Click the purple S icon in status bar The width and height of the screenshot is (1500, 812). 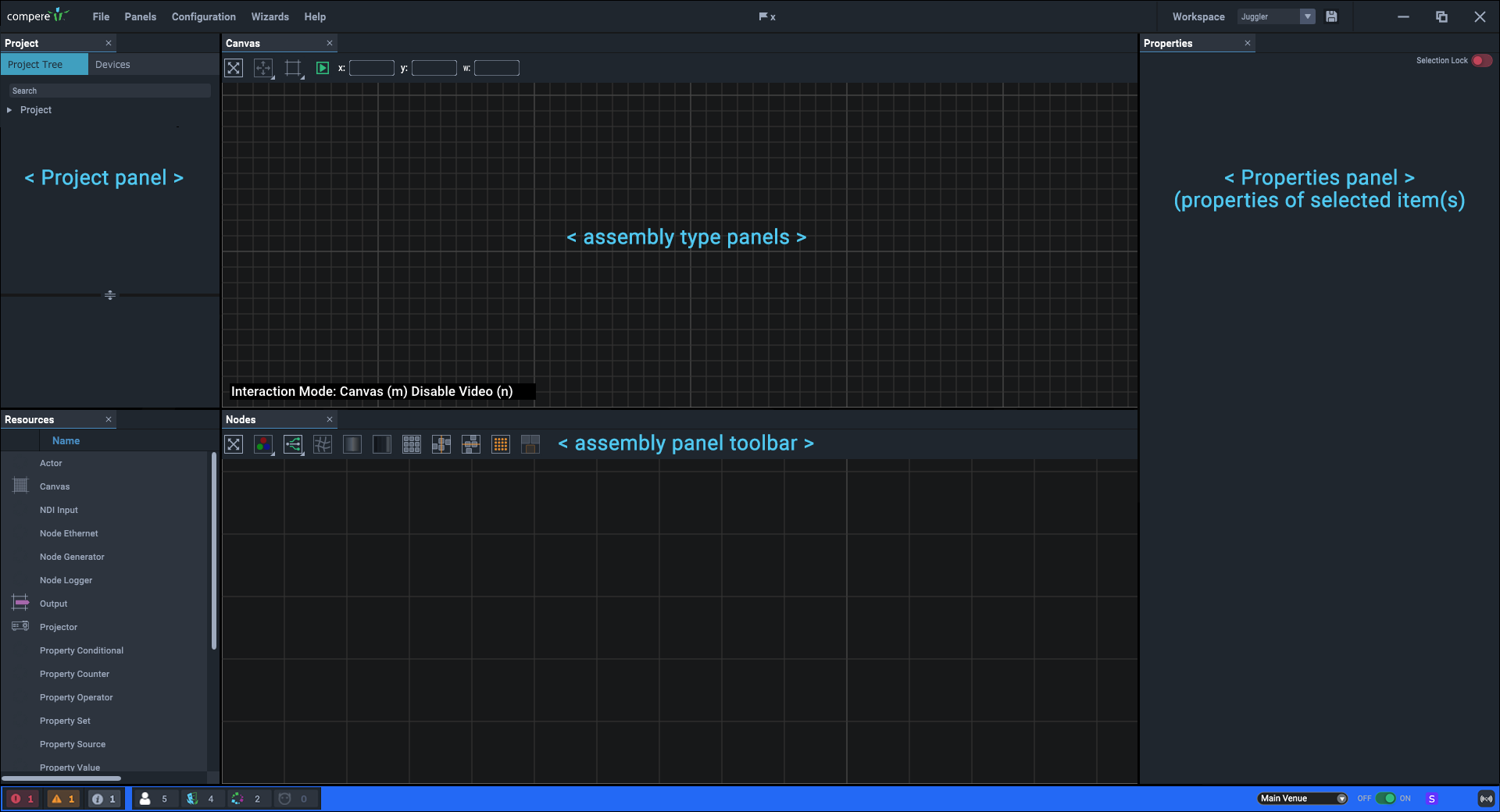tap(1432, 799)
